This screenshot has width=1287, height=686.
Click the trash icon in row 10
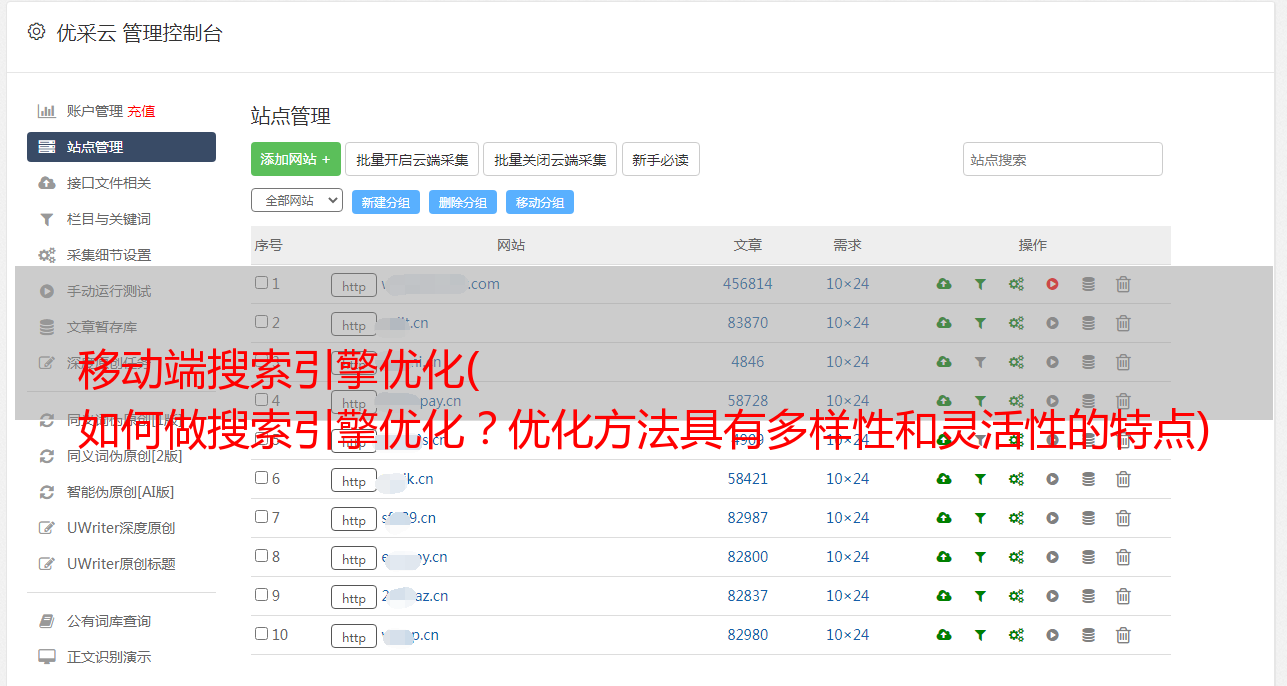pyautogui.click(x=1123, y=635)
